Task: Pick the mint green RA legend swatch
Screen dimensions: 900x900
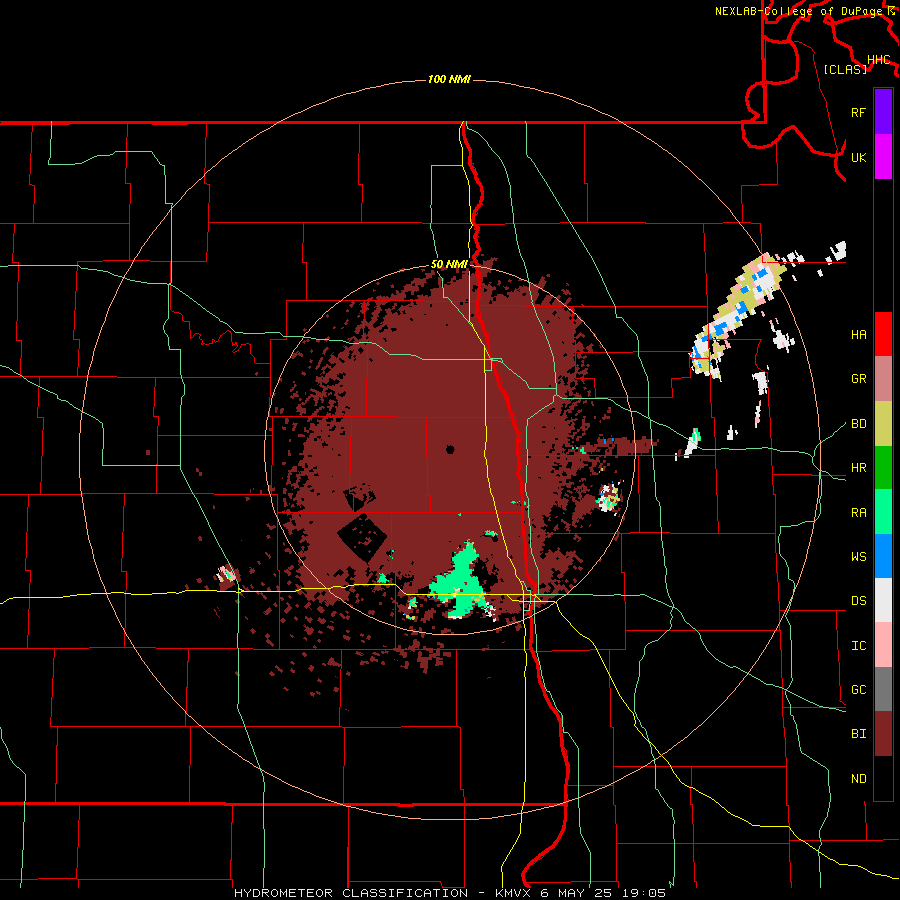Action: click(x=883, y=512)
